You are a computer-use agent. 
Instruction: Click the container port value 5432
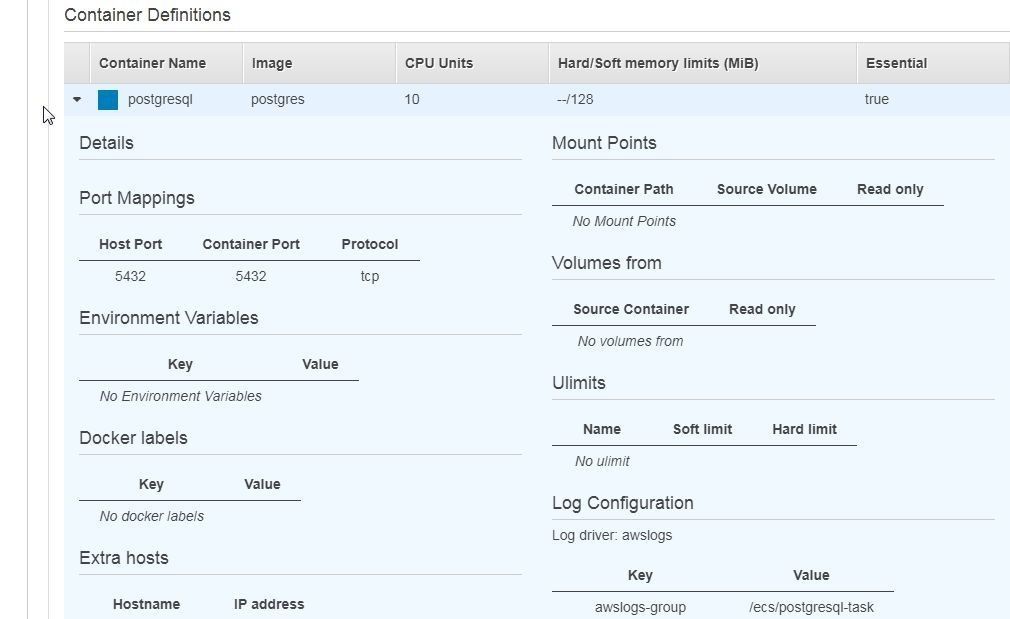tap(251, 276)
